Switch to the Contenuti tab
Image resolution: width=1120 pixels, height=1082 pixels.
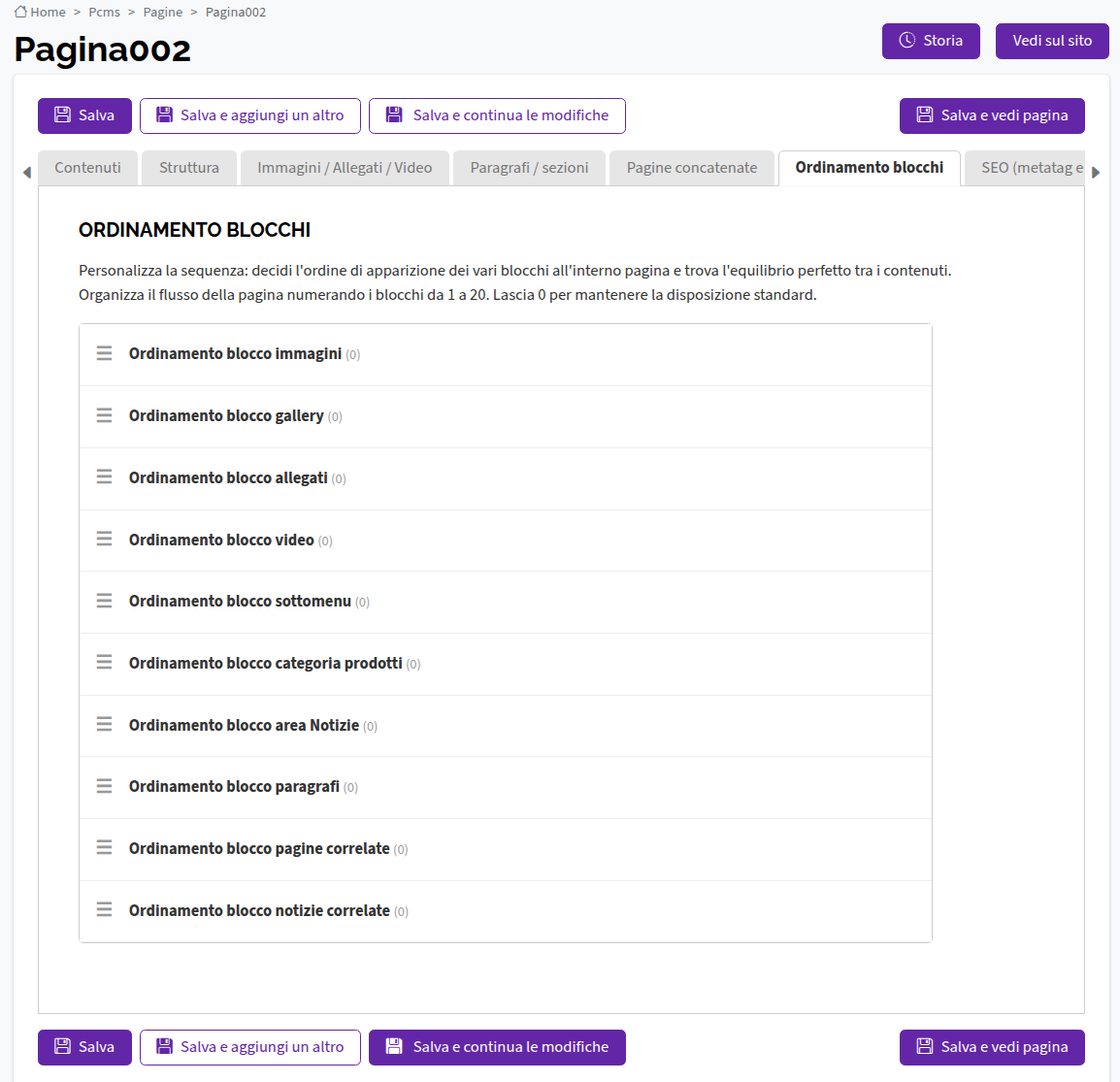pyautogui.click(x=88, y=168)
